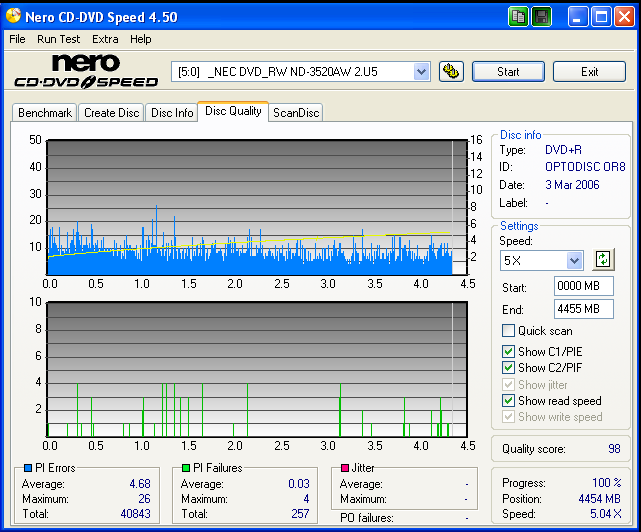Viewport: 641px width, 532px height.
Task: Click the disc ID OPTODISC OR8
Action: (585, 167)
